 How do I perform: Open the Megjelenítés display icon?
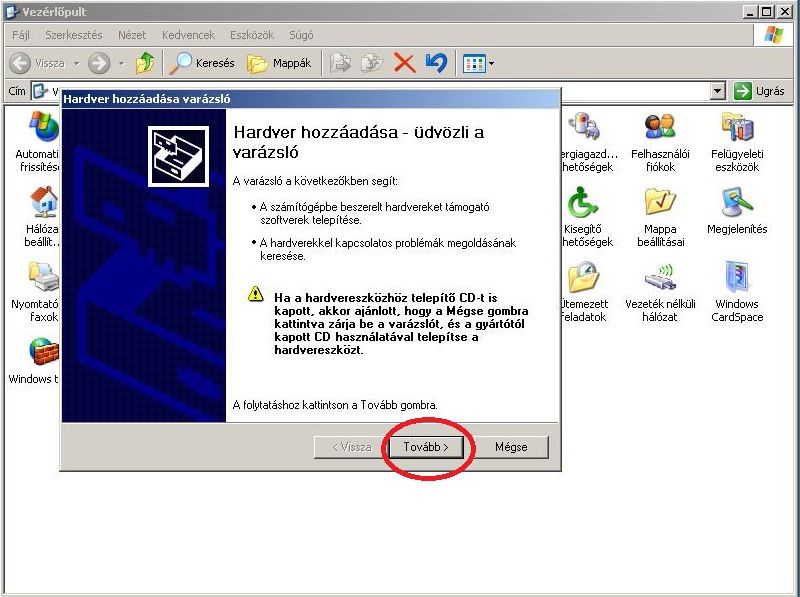pyautogui.click(x=736, y=204)
